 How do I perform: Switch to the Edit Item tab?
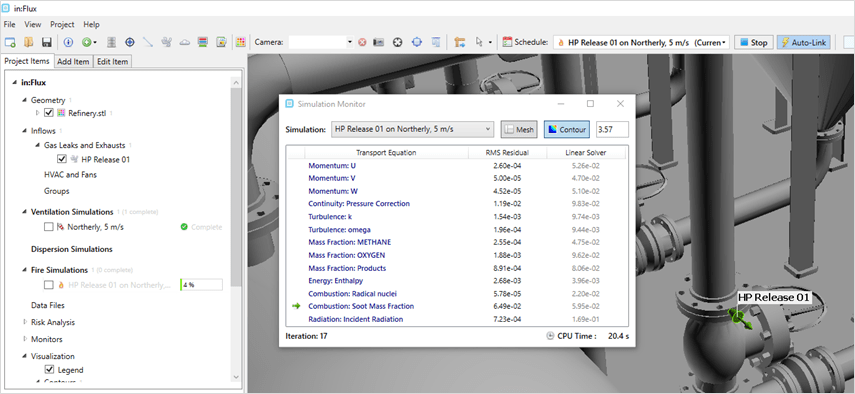click(x=112, y=62)
